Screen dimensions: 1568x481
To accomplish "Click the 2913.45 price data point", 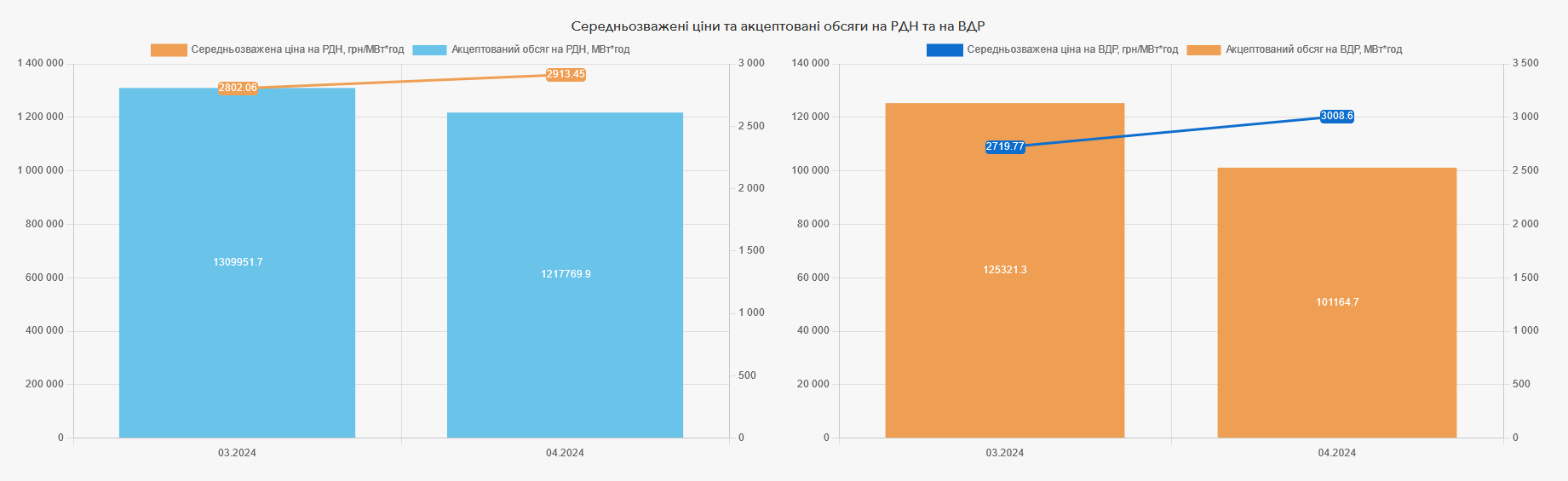I will tap(566, 75).
